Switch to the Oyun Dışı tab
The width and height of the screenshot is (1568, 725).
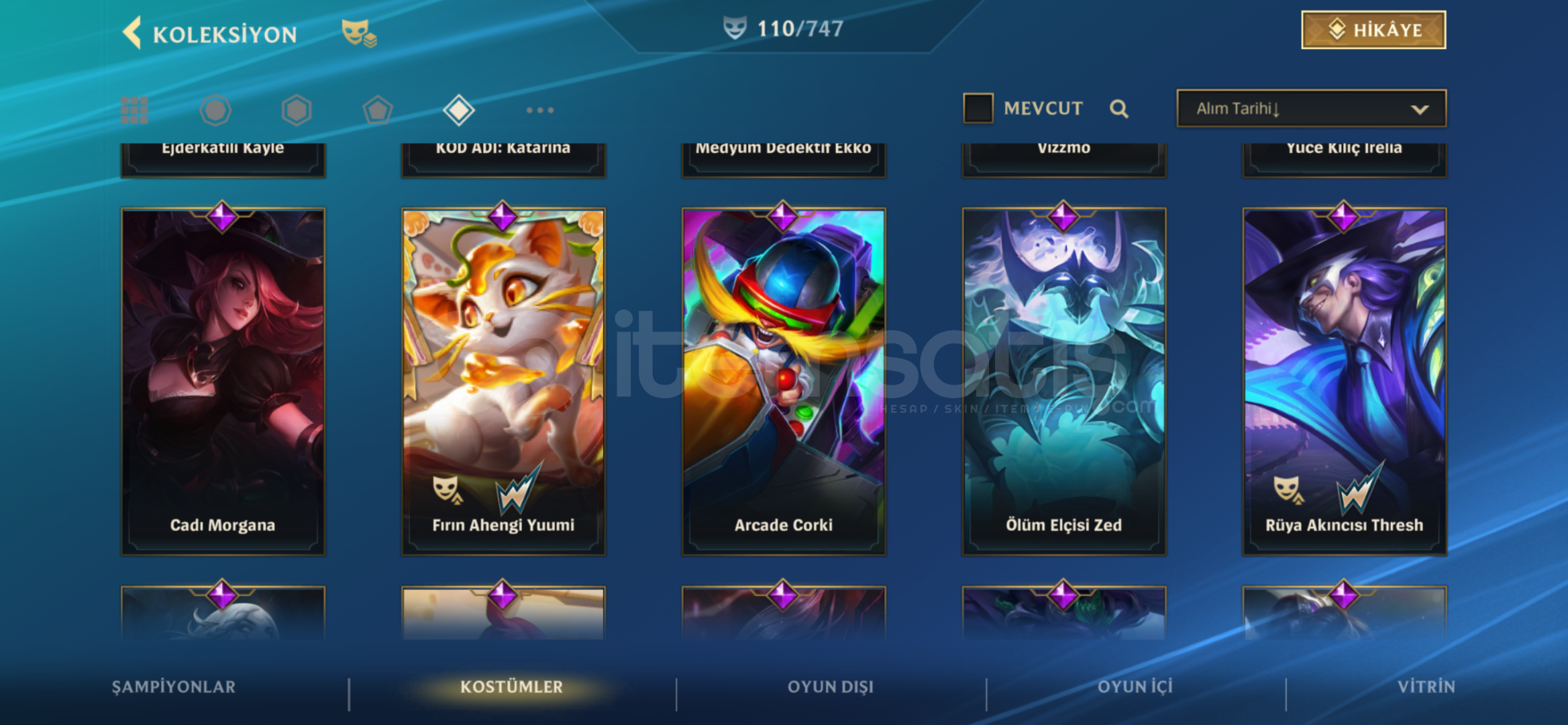831,687
